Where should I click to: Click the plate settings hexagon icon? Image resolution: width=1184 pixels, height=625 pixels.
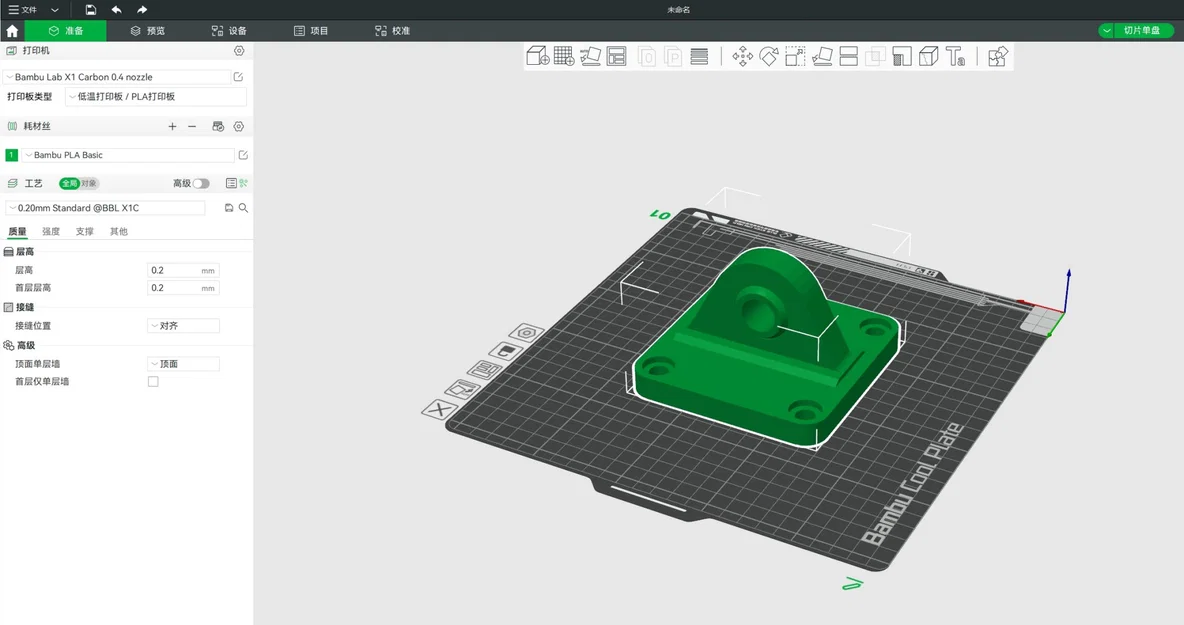526,332
